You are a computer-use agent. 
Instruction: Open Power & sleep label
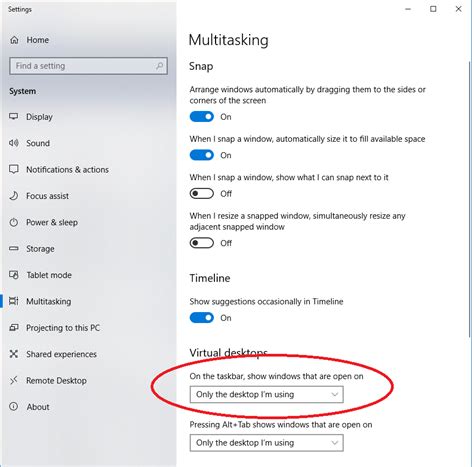52,222
